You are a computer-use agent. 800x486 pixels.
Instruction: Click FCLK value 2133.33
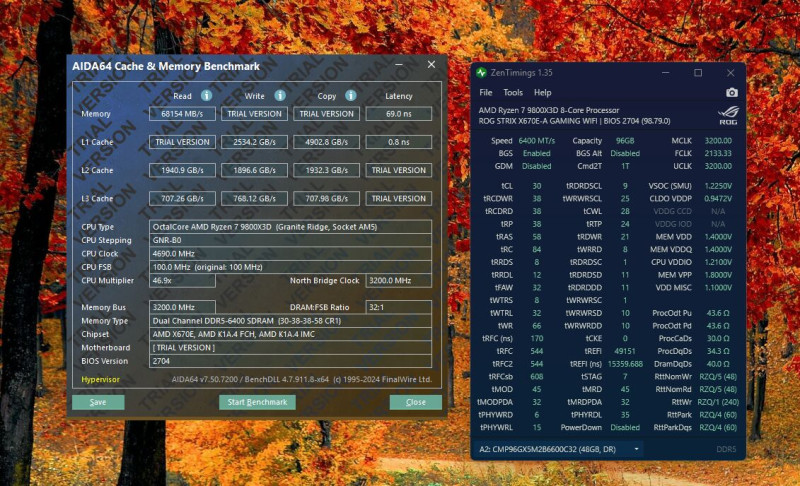[x=718, y=154]
